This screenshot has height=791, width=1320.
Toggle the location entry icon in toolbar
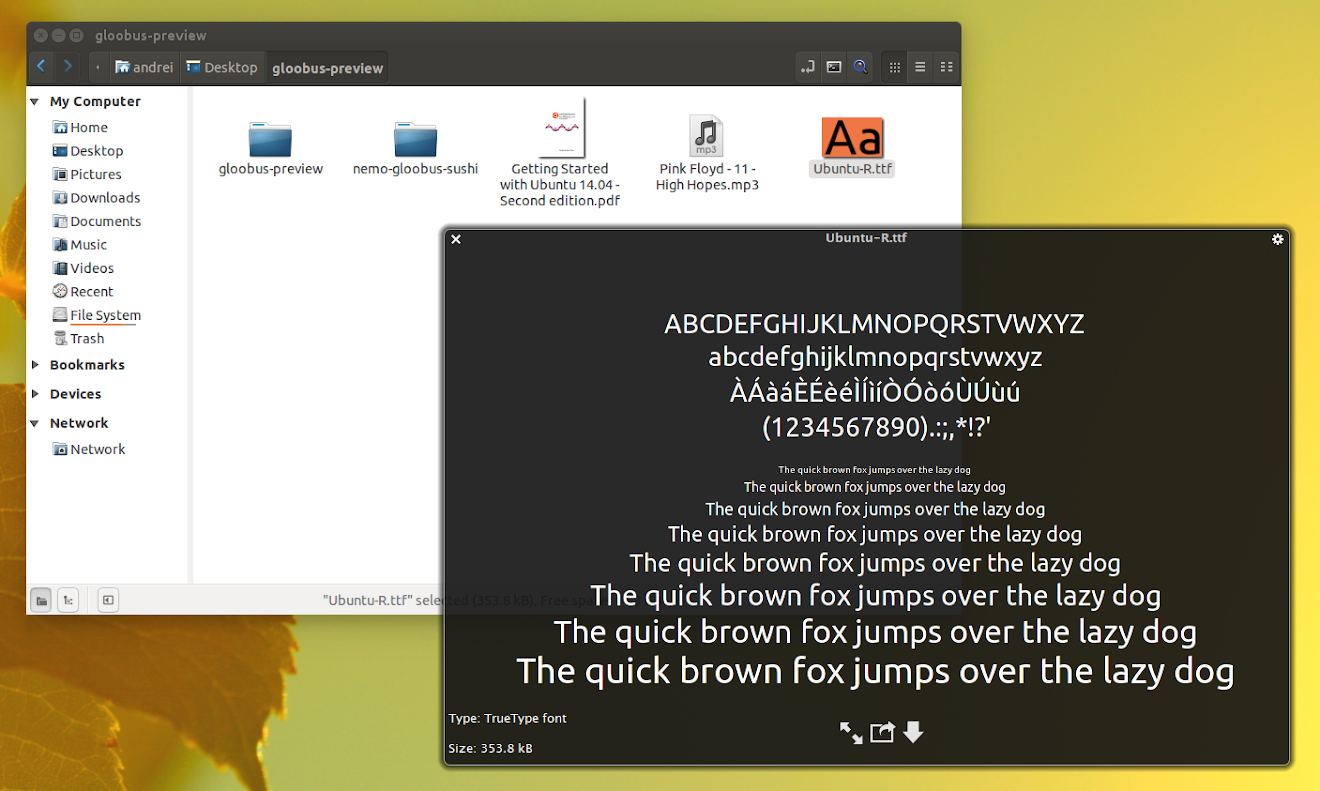[x=807, y=67]
